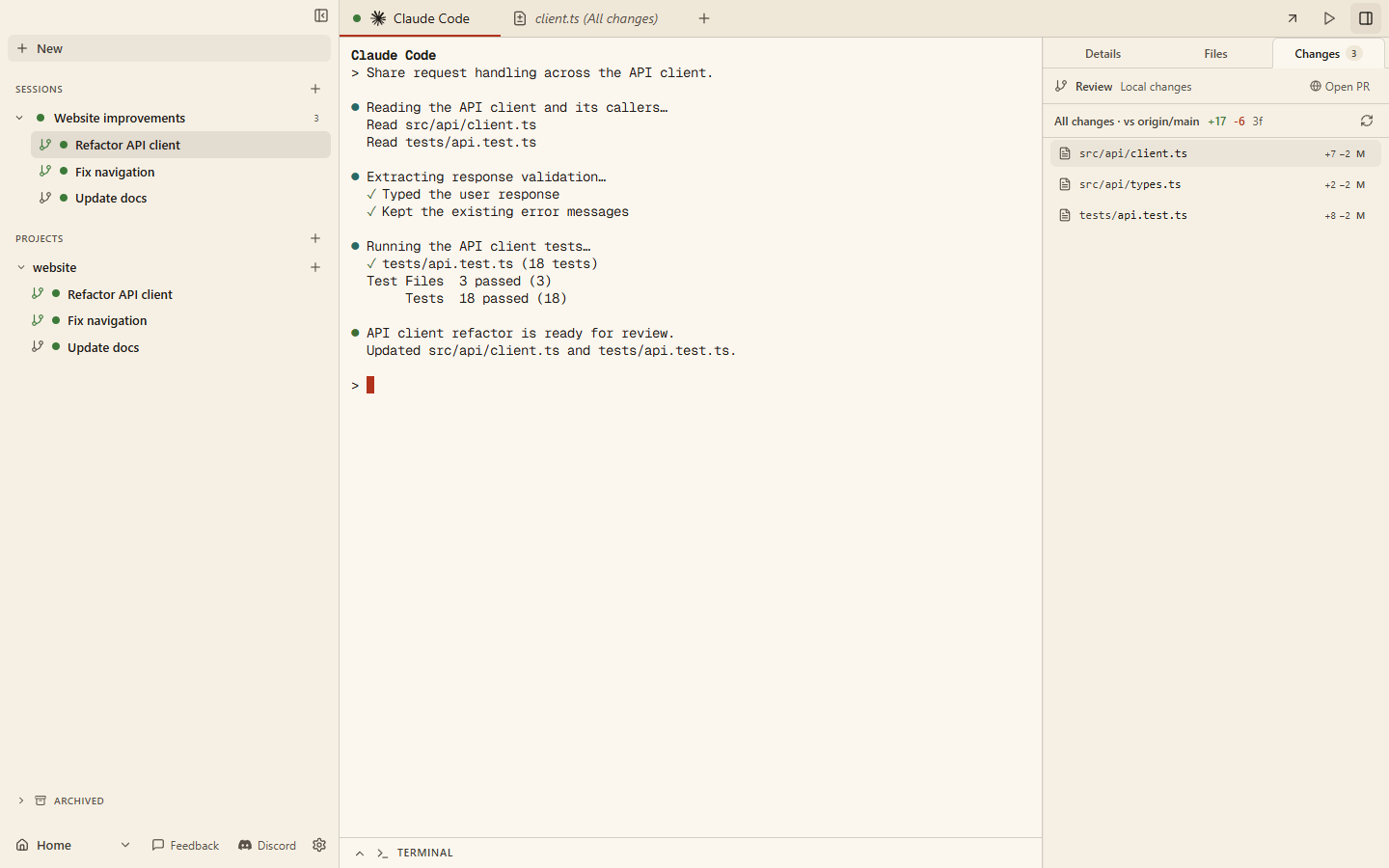Collapse the website project tree
The image size is (1389, 868).
21,267
